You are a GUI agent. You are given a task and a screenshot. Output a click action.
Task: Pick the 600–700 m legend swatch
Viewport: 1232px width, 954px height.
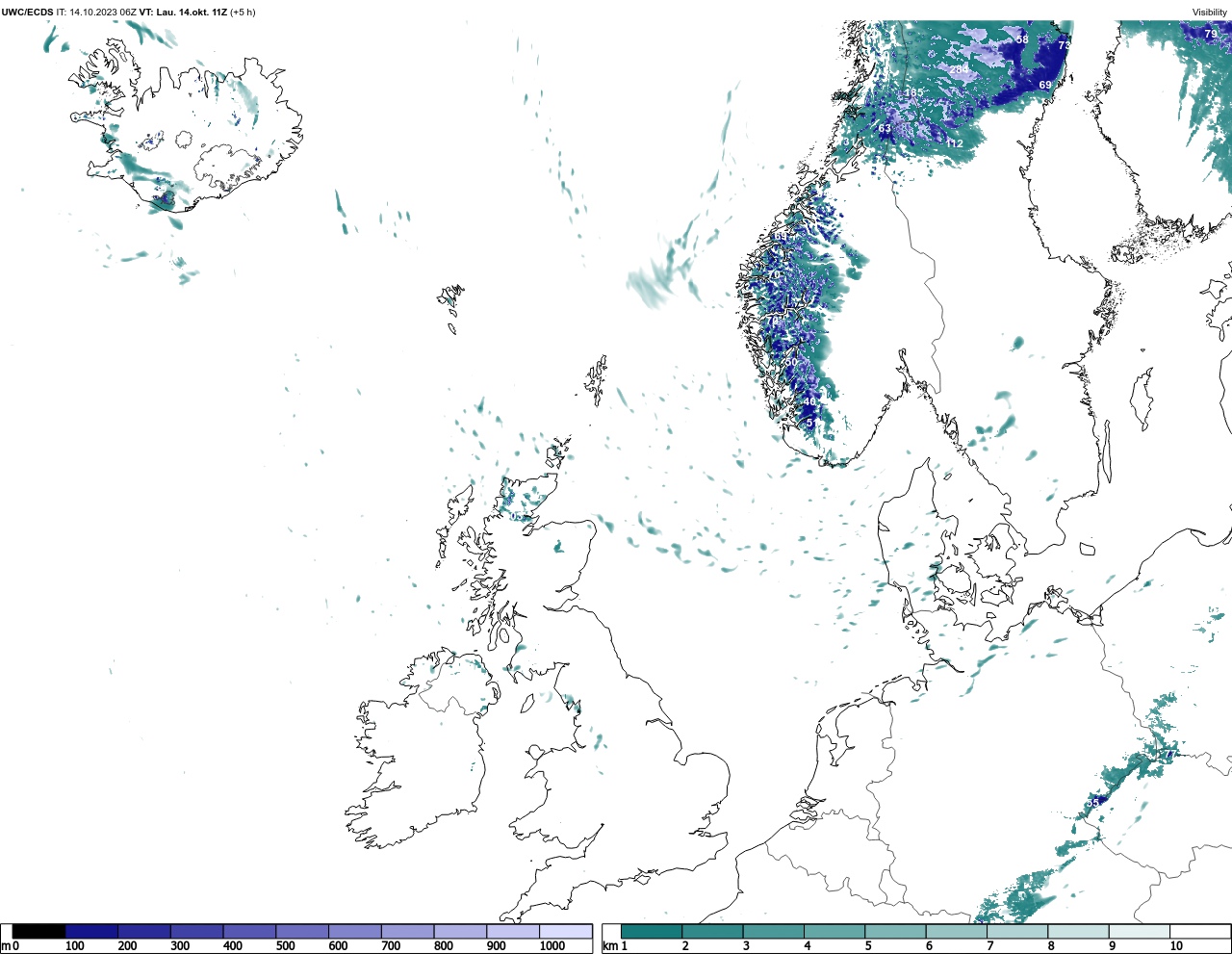coord(354,931)
